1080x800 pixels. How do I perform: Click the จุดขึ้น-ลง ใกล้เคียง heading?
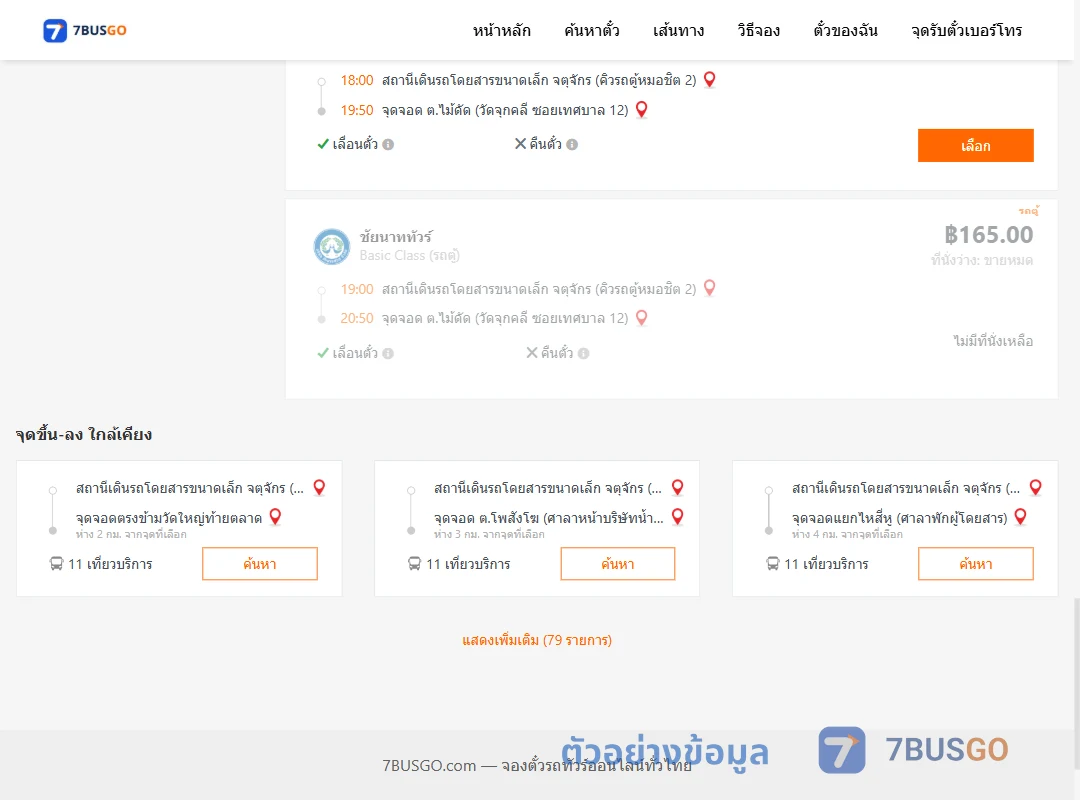click(x=83, y=435)
